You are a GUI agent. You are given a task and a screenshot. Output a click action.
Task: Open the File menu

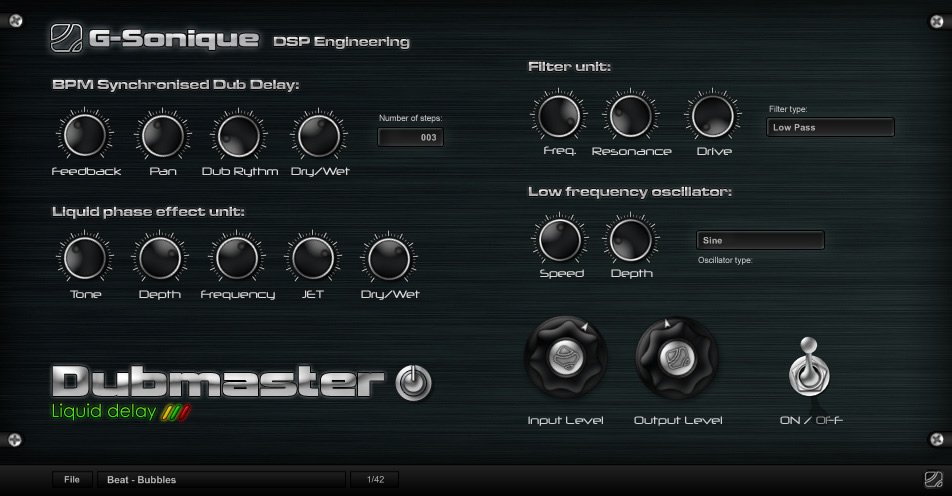72,480
